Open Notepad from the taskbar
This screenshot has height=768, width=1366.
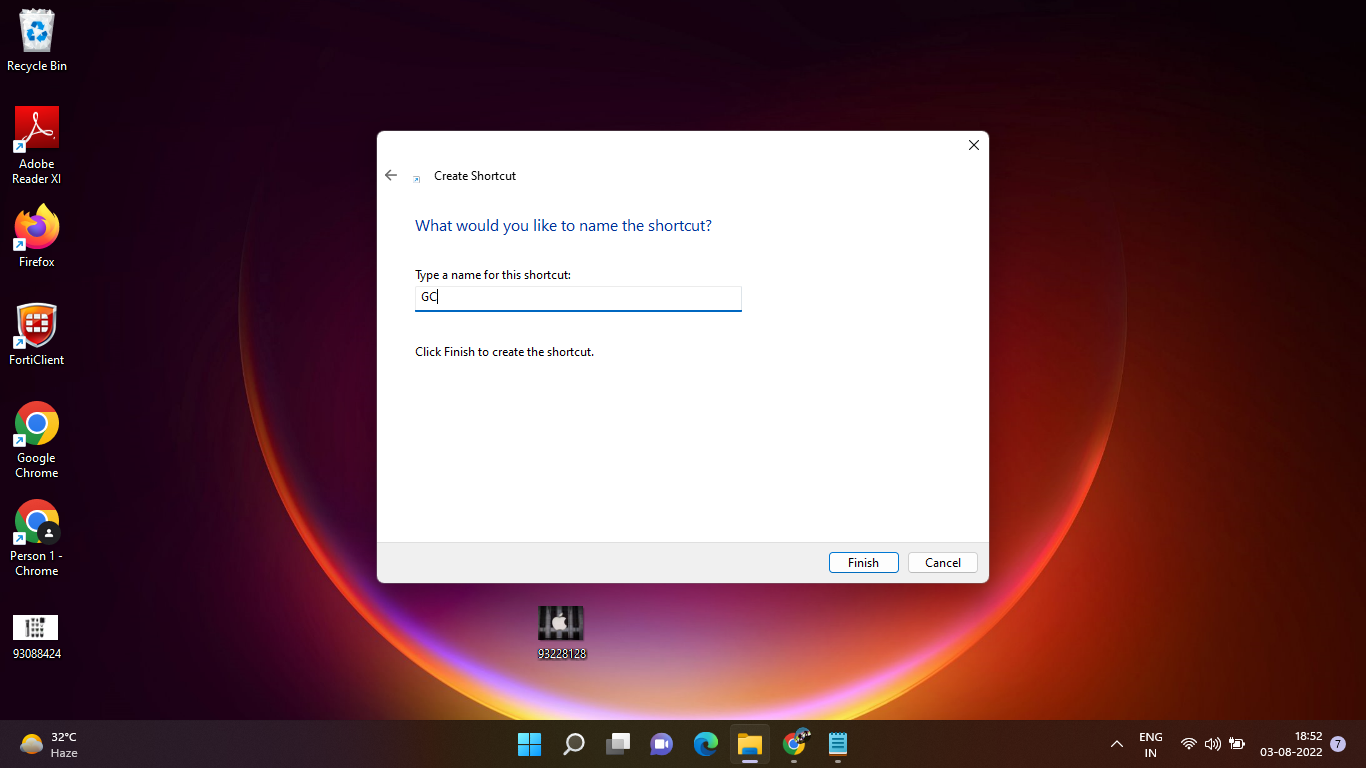[x=838, y=744]
